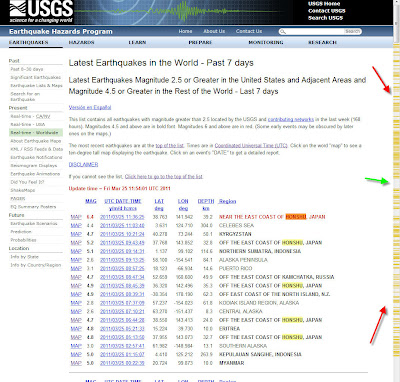The height and width of the screenshot is (382, 400).
Task: Open the MONITORING navigation tab
Action: tap(266, 42)
